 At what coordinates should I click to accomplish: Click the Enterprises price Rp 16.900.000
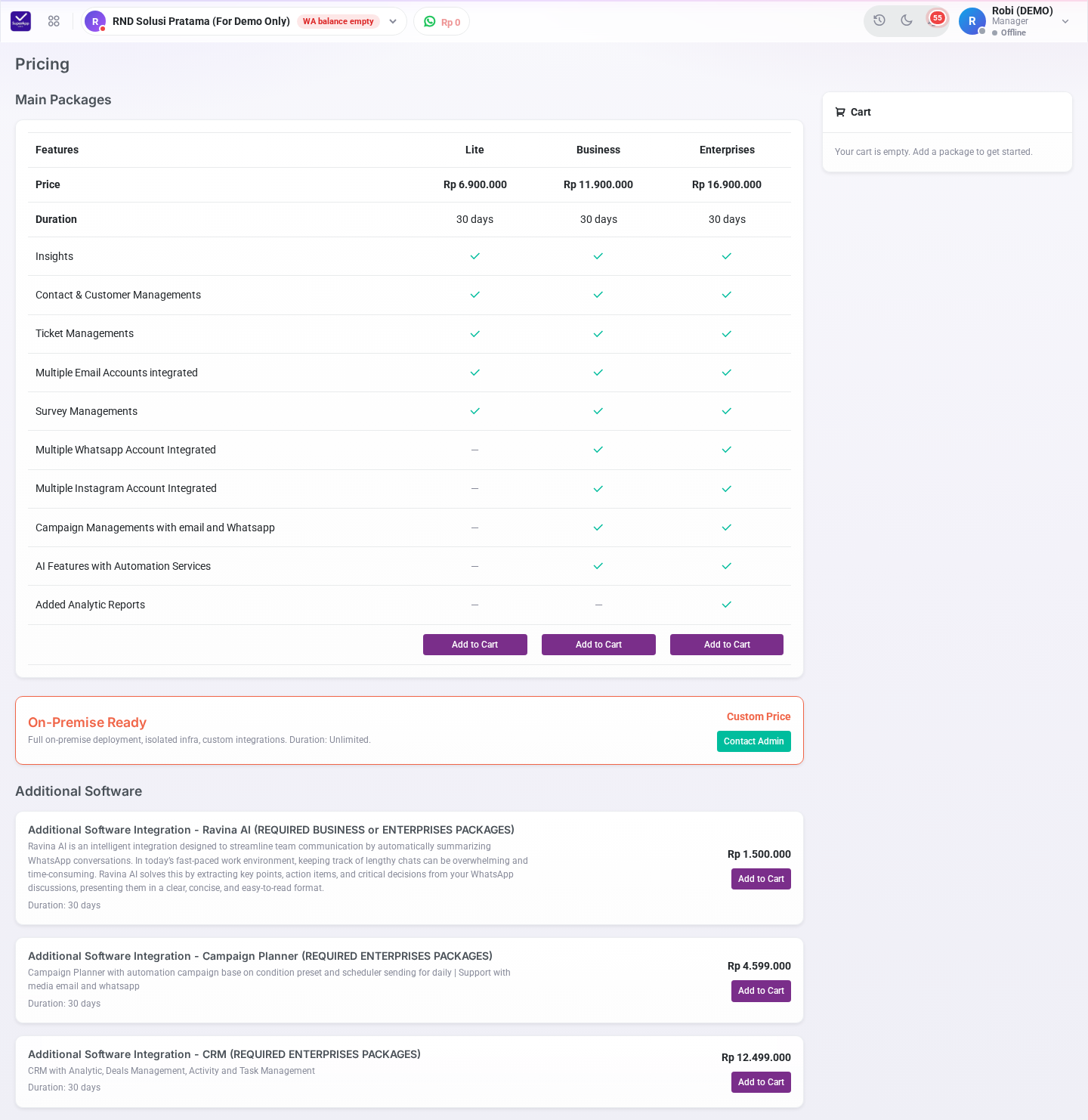click(727, 184)
